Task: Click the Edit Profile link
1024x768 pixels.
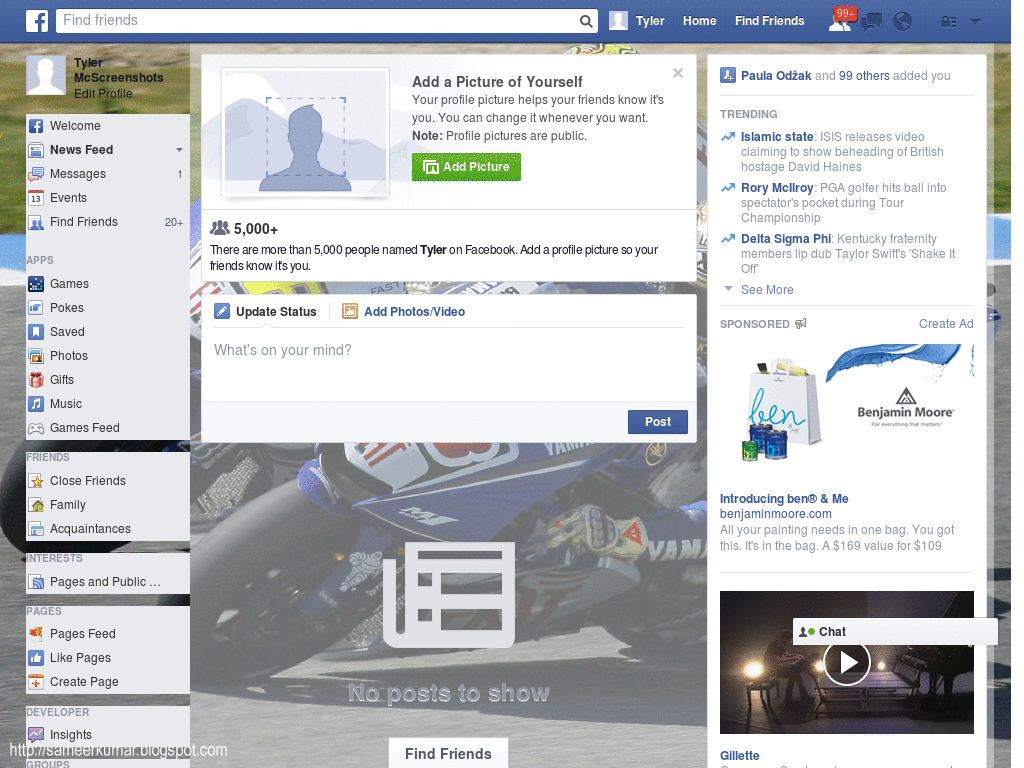Action: 103,93
